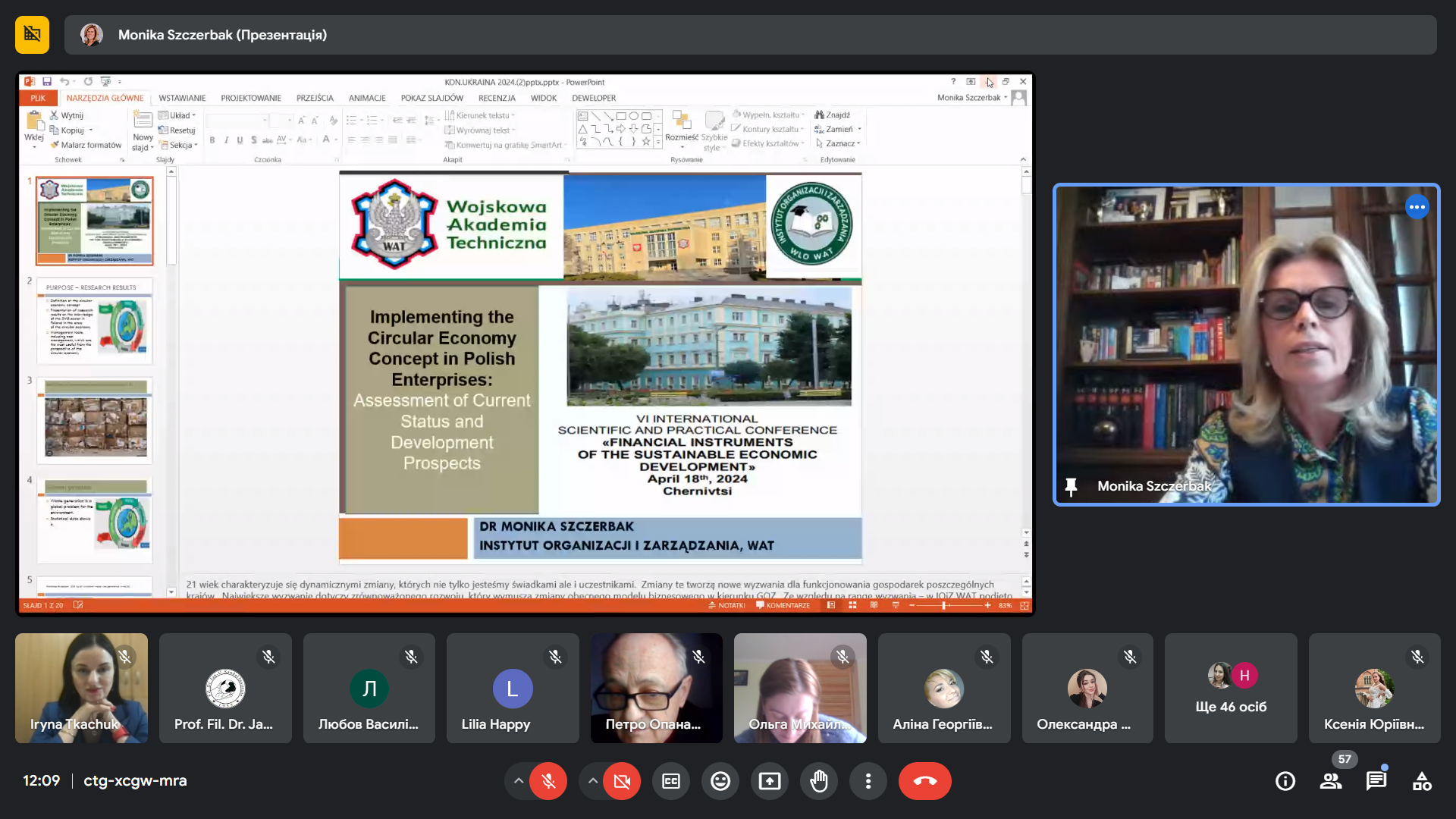
Task: Open more options three-dot menu
Action: [868, 781]
